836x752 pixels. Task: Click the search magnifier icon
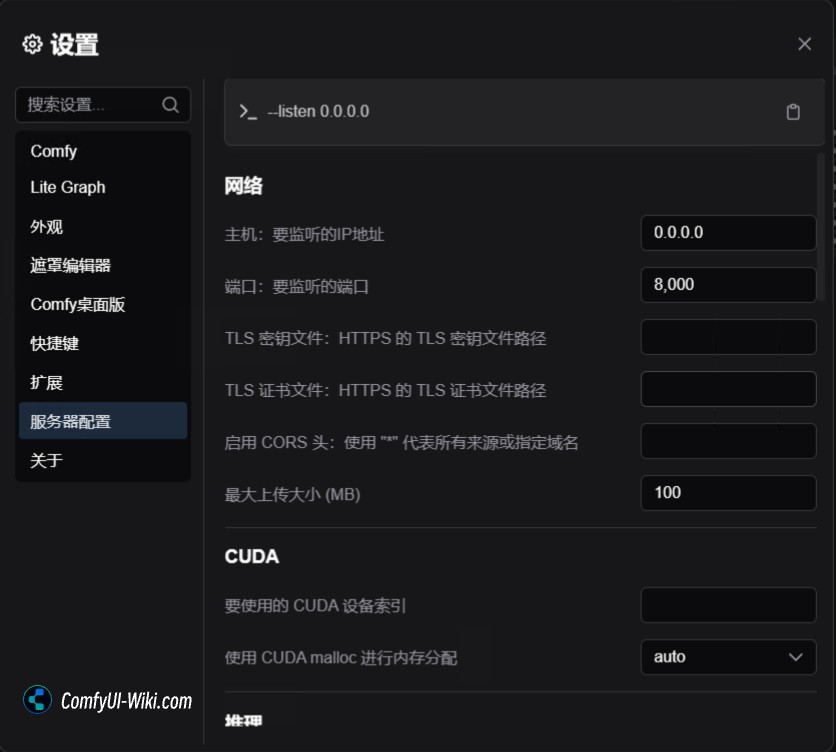click(170, 105)
